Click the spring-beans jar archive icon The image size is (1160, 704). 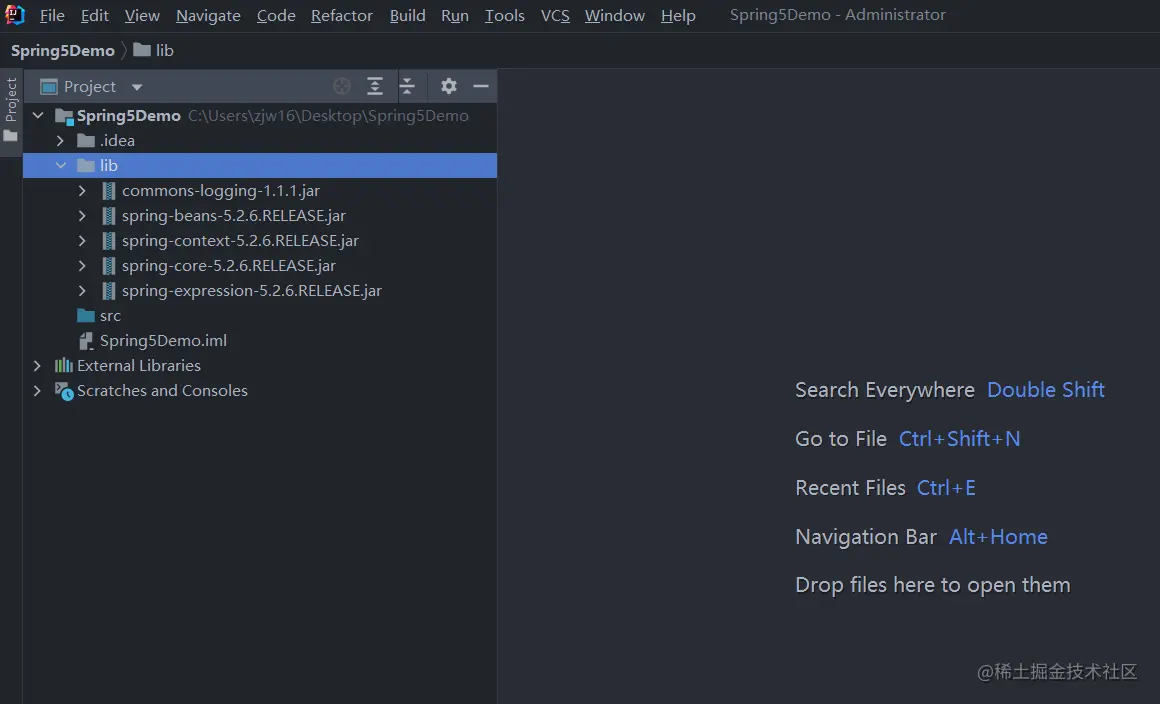(x=109, y=216)
